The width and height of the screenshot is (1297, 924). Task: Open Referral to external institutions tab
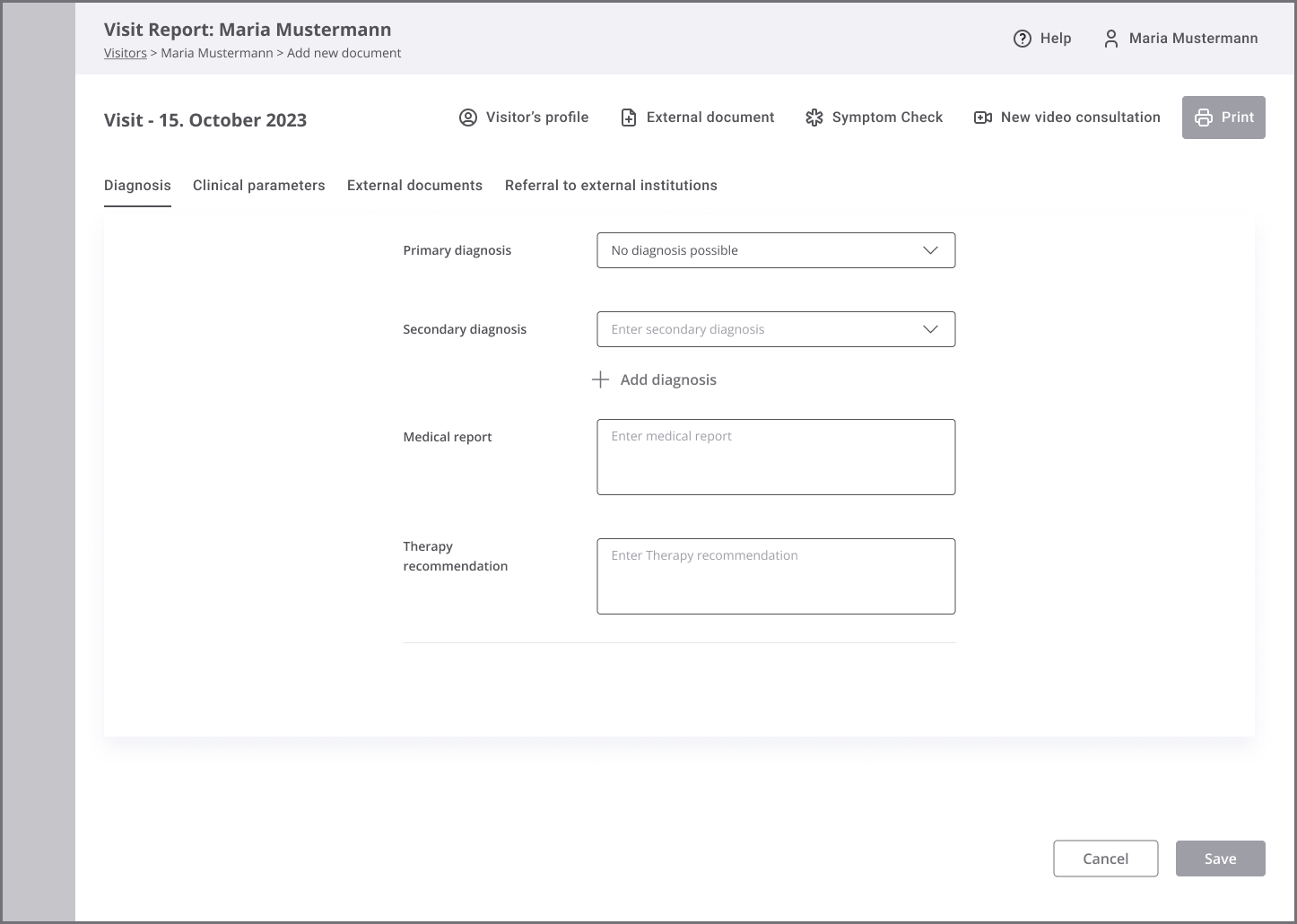click(x=611, y=186)
